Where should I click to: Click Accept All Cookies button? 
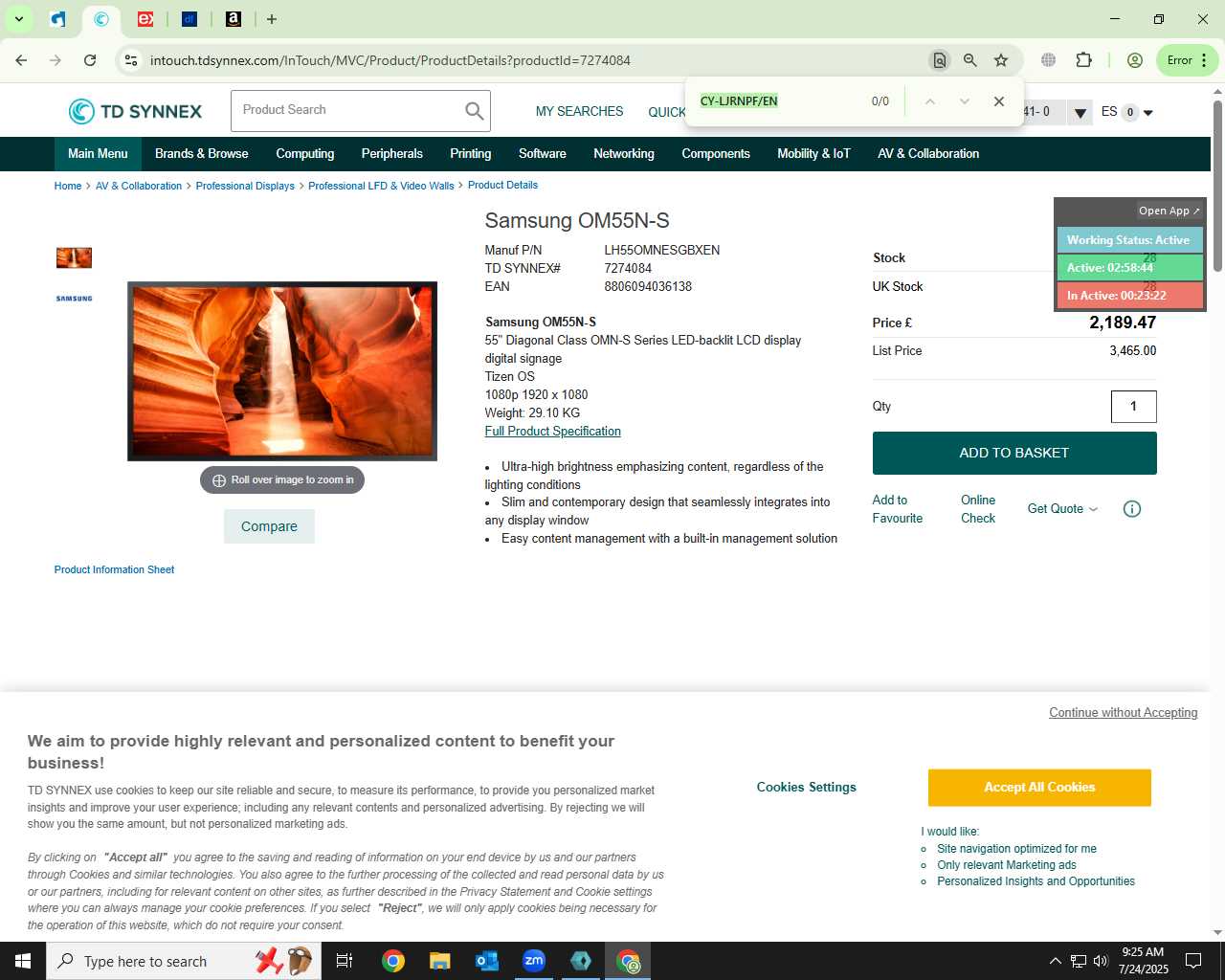pyautogui.click(x=1039, y=788)
